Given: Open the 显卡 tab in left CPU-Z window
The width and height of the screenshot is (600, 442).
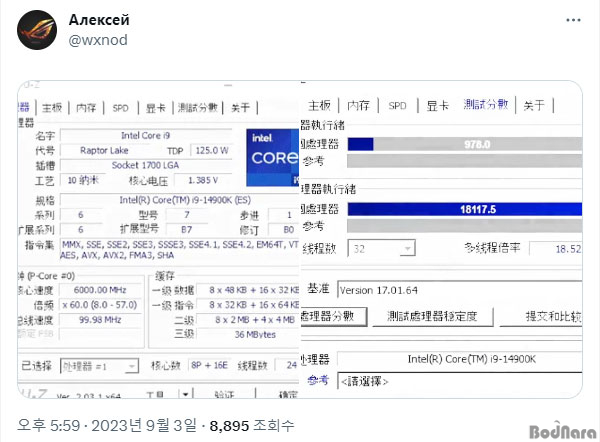Looking at the screenshot, I should (156, 108).
